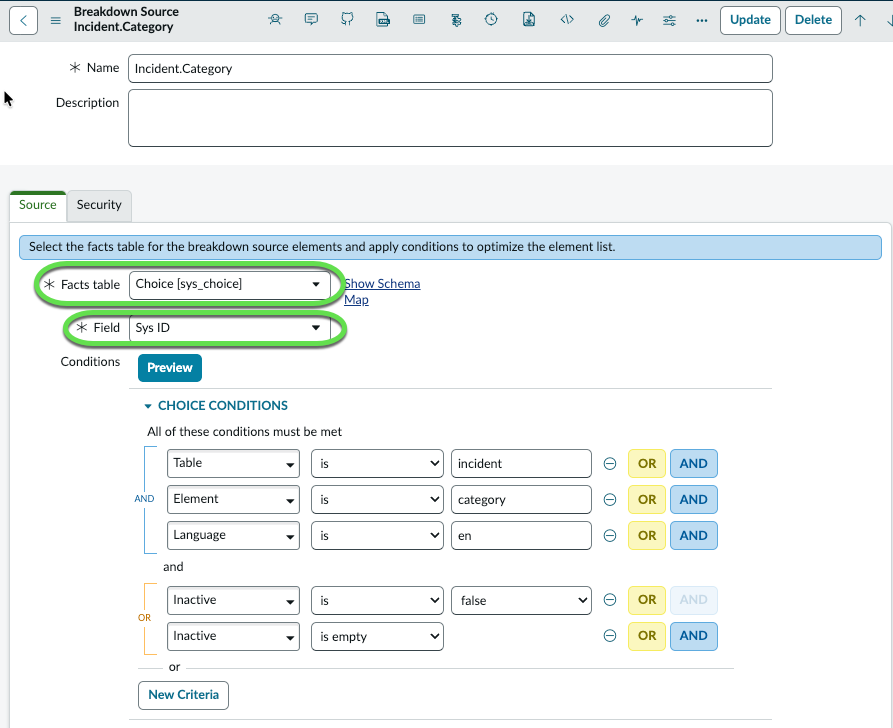893x728 pixels.
Task: Click the Delete button
Action: click(813, 20)
